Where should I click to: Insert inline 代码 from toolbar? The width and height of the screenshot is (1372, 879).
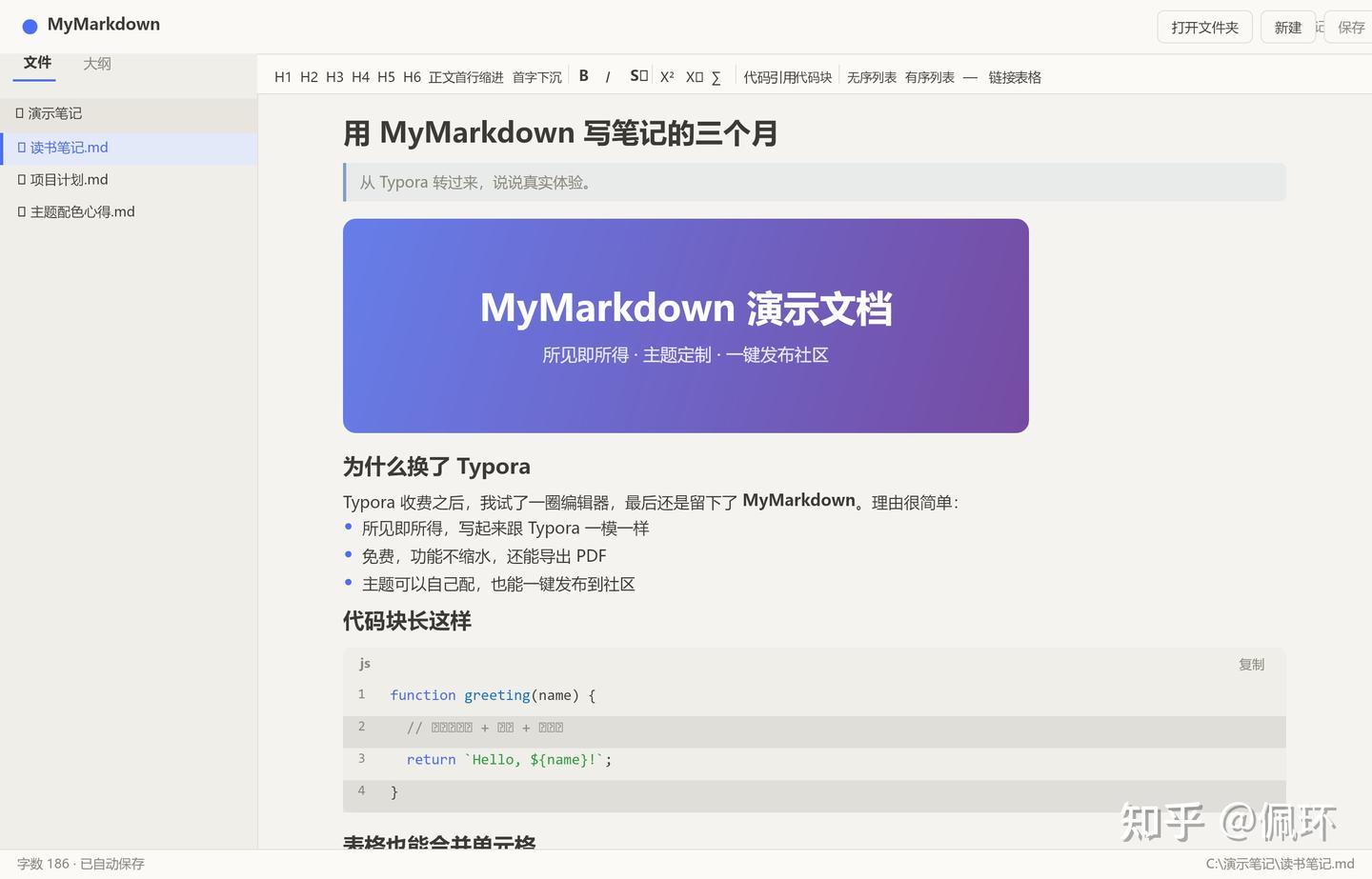[757, 77]
